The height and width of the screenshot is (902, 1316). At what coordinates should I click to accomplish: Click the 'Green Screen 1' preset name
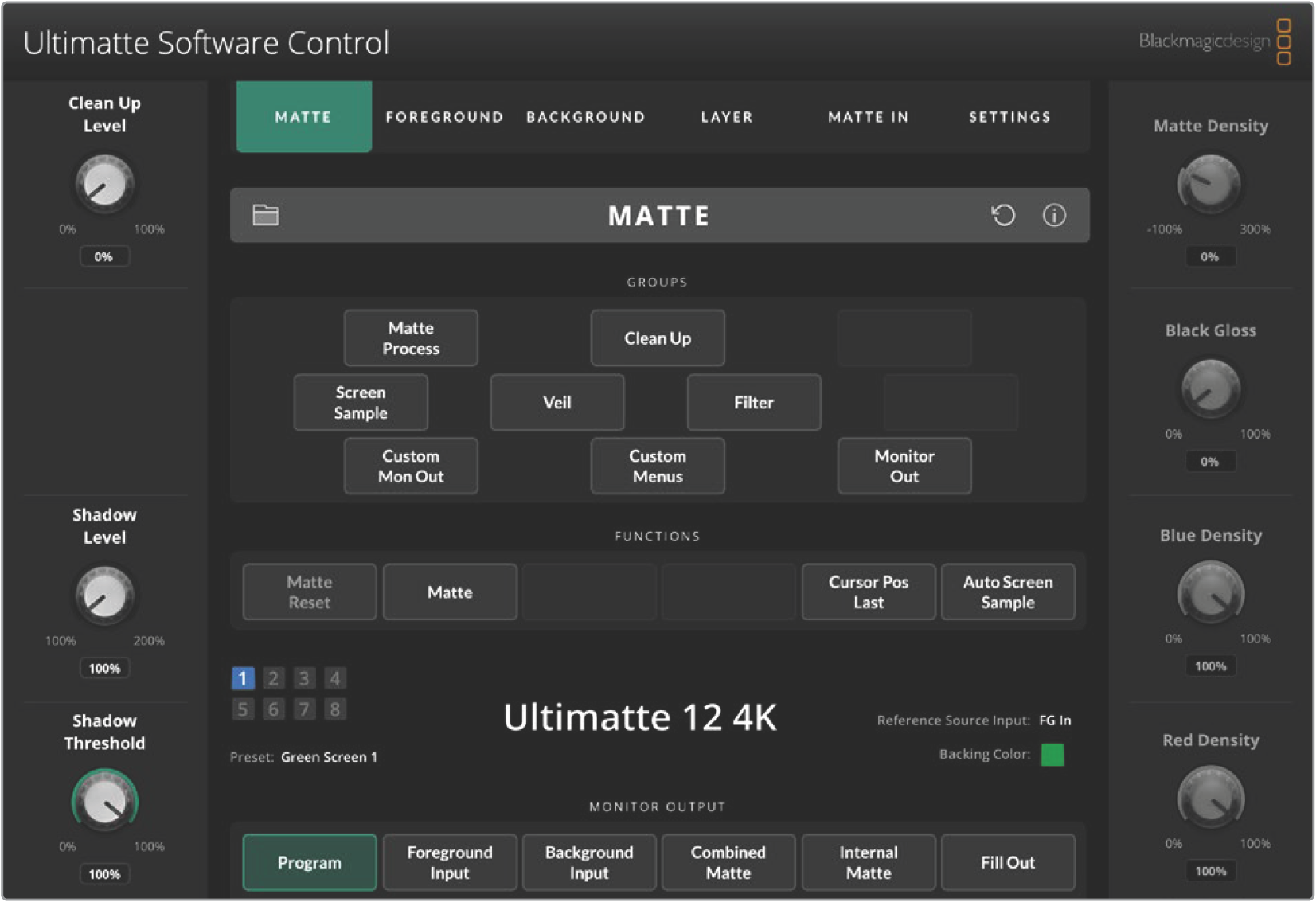[x=329, y=757]
